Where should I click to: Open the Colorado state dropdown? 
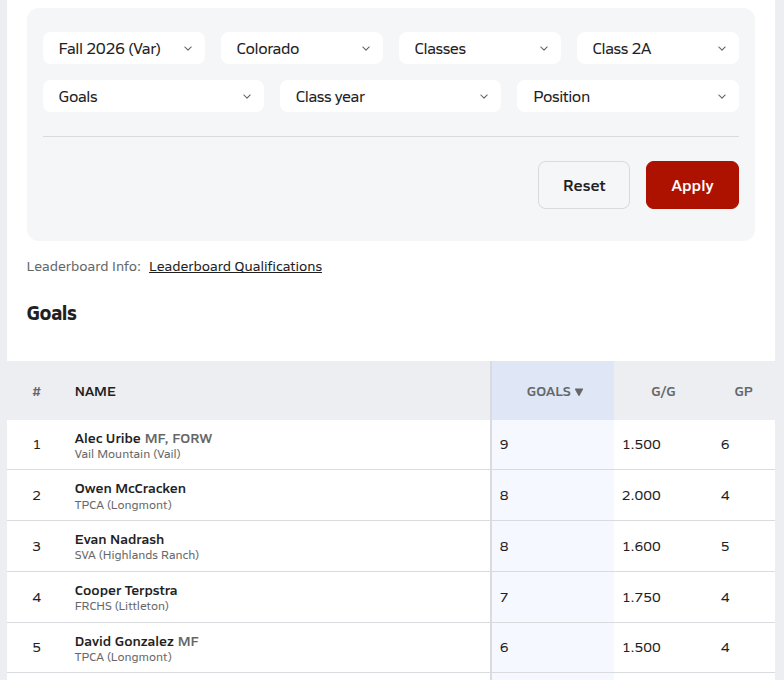click(302, 48)
